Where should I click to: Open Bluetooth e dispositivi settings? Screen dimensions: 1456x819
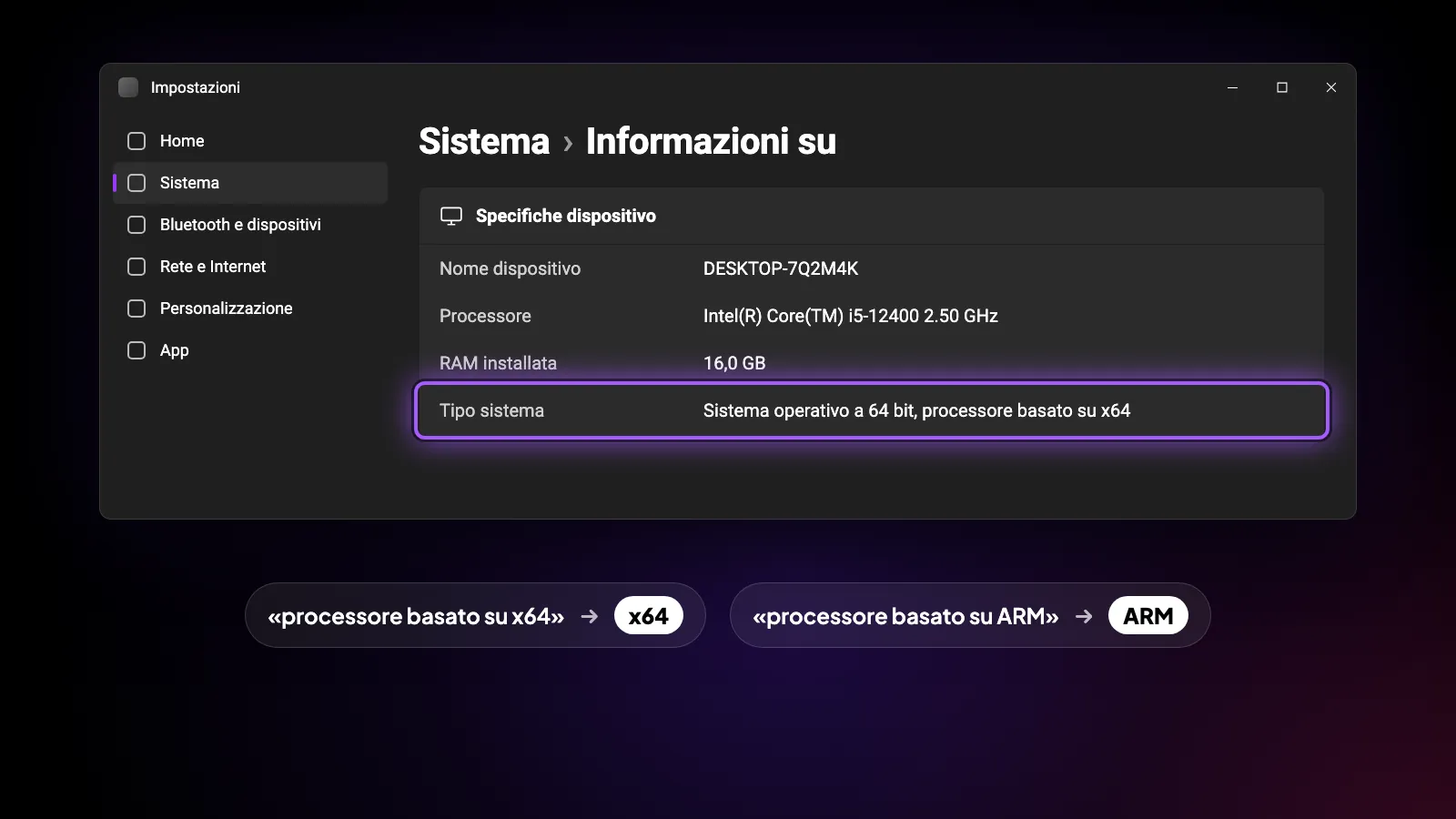pyautogui.click(x=250, y=225)
